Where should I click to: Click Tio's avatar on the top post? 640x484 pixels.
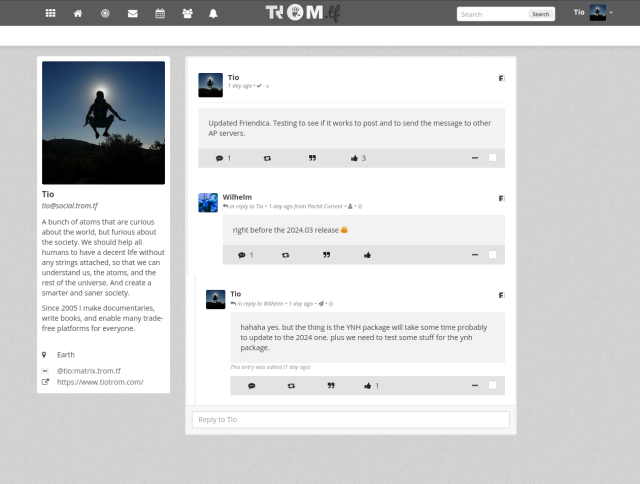coord(211,85)
